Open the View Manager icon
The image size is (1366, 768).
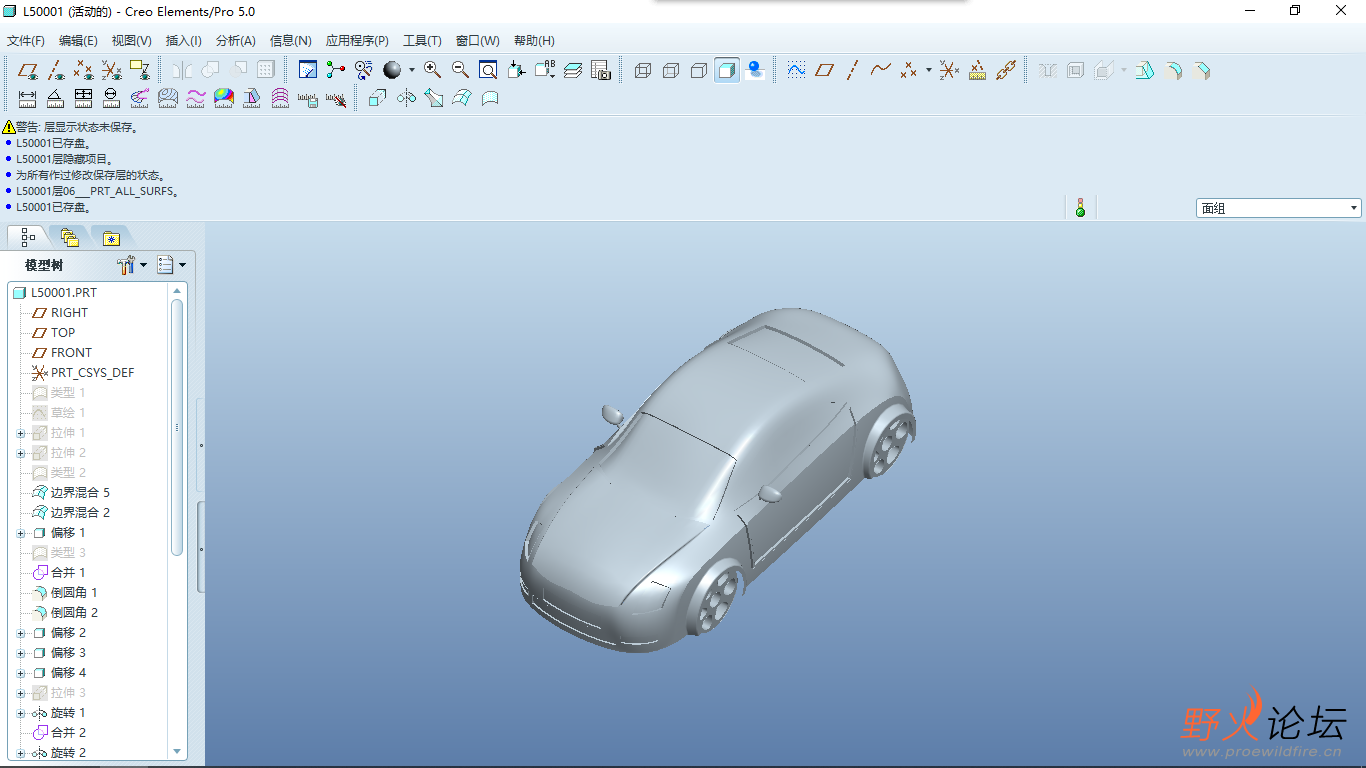pos(601,70)
